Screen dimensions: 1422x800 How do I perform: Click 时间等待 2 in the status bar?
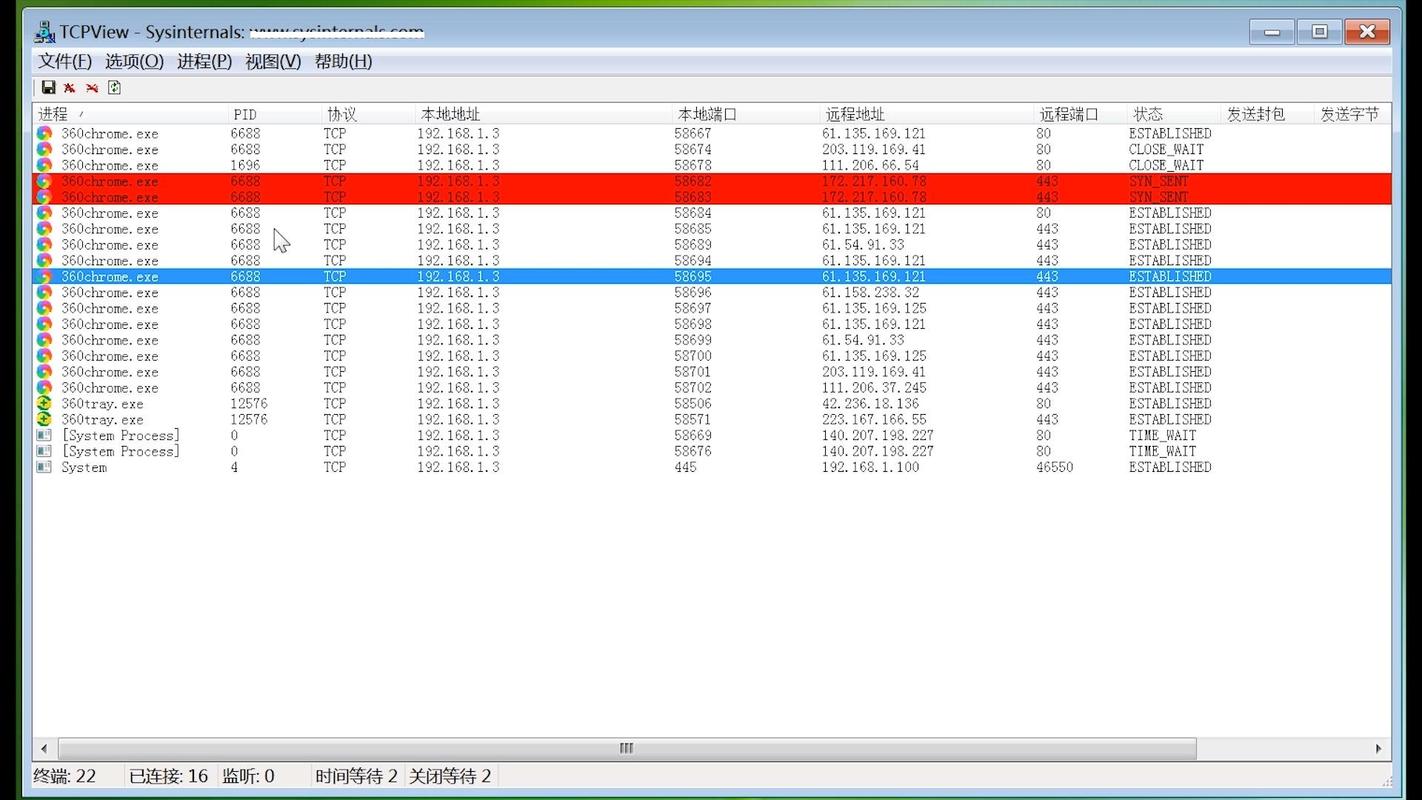pos(357,776)
